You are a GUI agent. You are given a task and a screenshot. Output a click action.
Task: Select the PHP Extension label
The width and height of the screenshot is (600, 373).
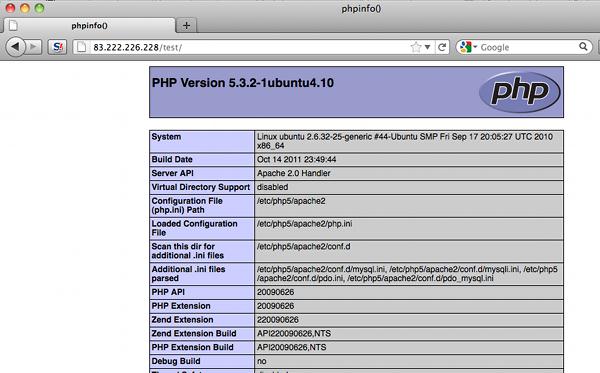[x=181, y=306]
